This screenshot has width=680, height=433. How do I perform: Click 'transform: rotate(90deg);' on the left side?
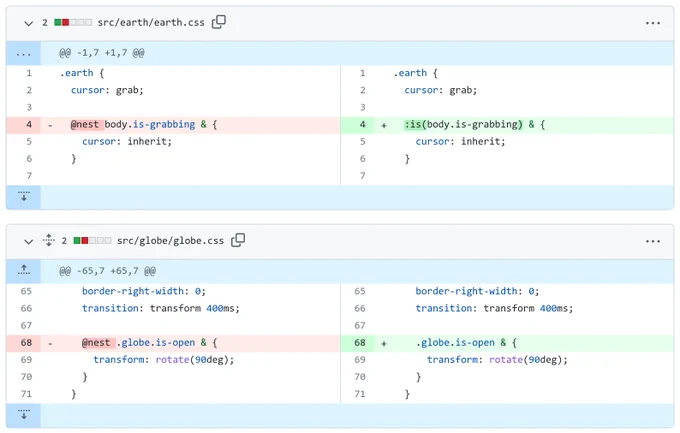[x=163, y=360]
